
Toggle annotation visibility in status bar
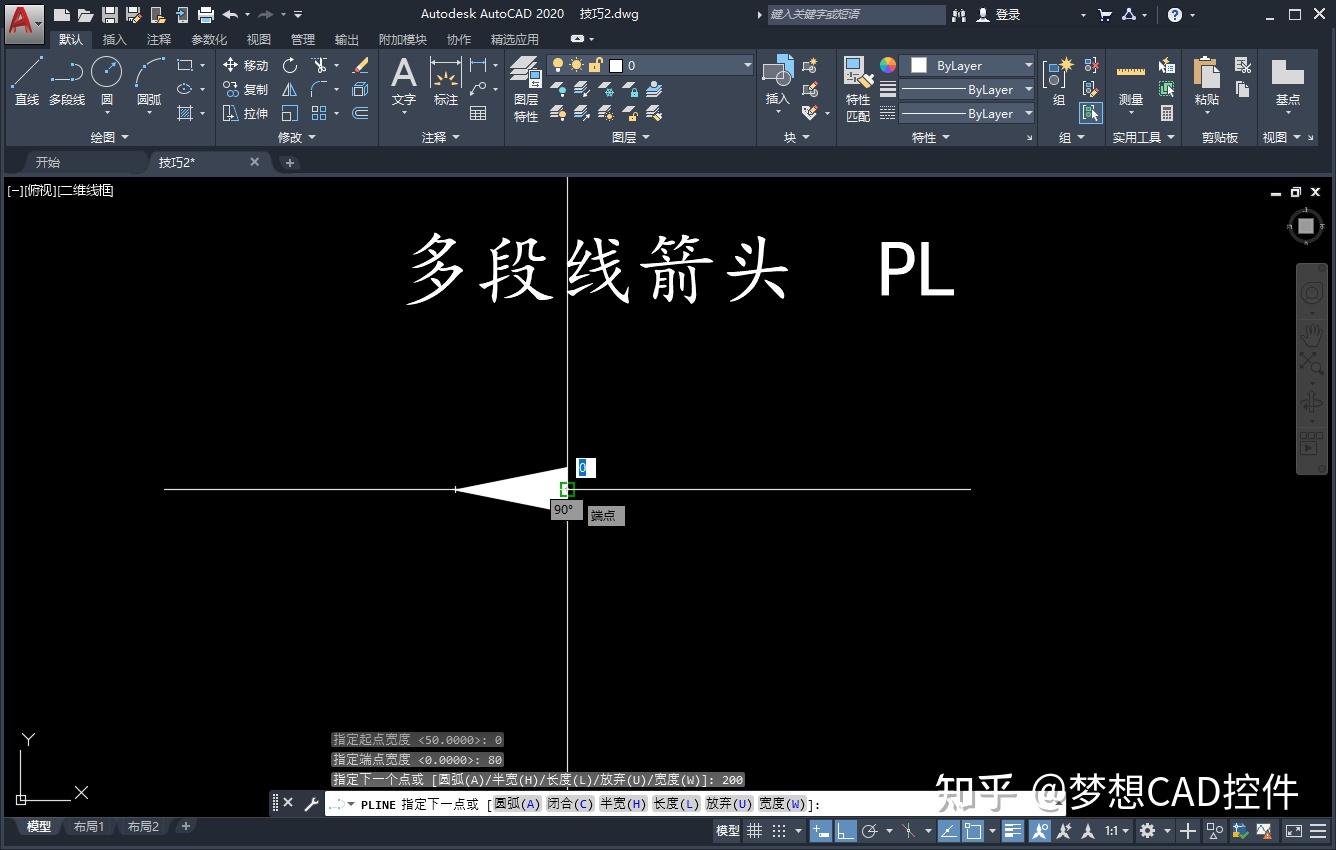tap(1040, 831)
